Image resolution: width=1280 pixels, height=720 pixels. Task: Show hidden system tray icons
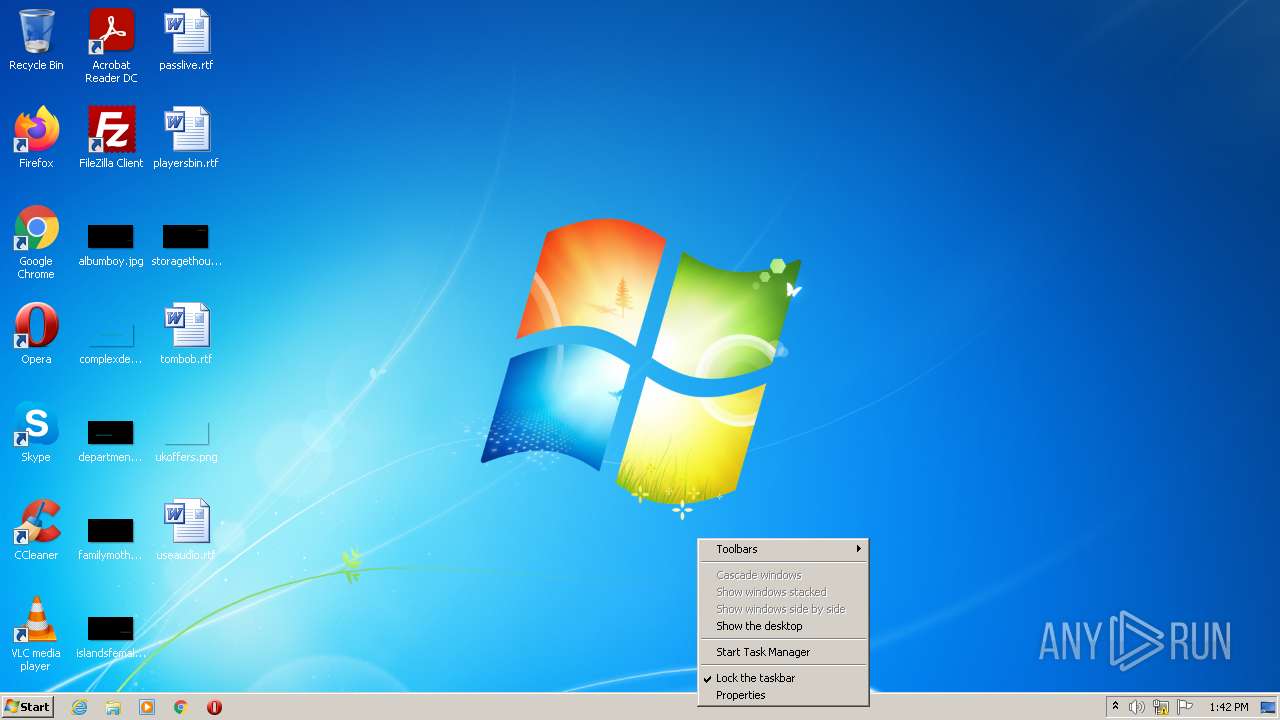point(1115,707)
